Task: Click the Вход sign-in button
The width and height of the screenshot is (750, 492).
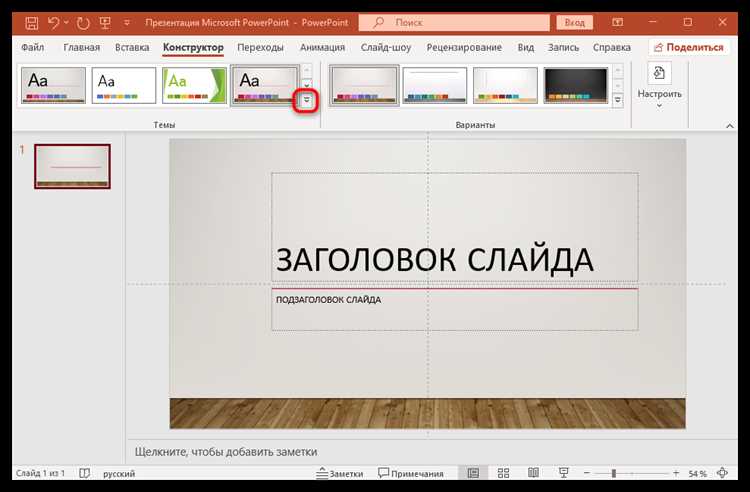Action: click(574, 22)
